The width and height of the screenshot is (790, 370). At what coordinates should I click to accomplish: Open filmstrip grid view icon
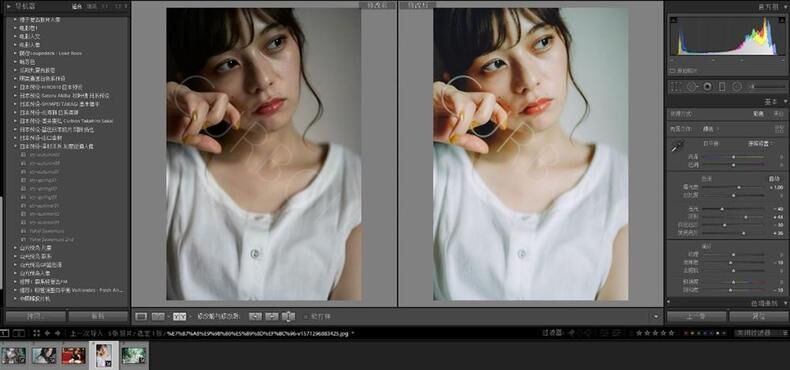(x=36, y=333)
